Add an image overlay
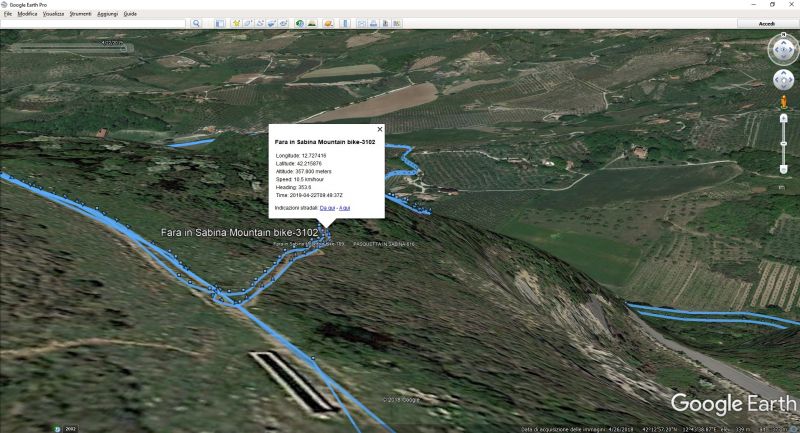Viewport: 800px width, 433px height. (271, 23)
